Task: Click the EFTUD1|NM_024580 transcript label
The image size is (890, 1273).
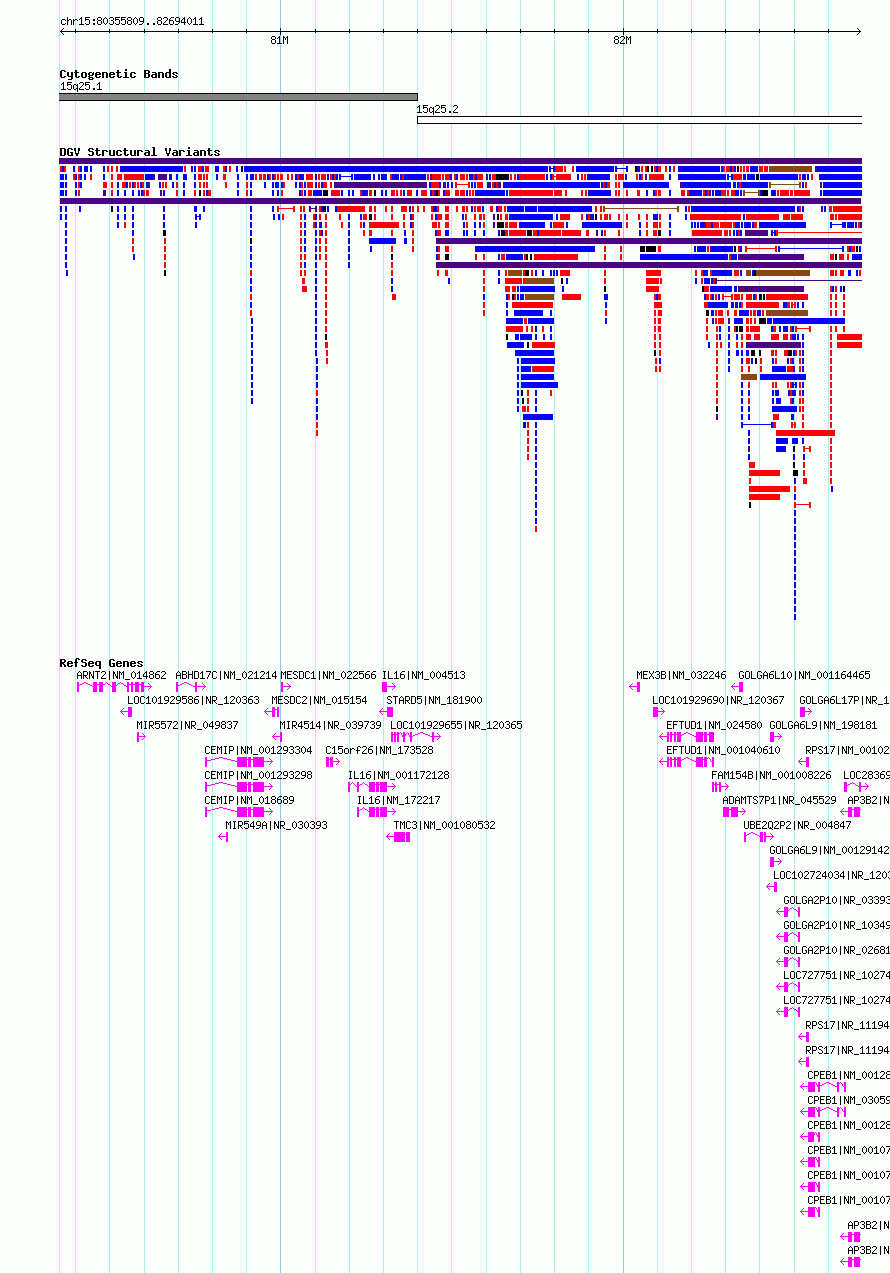Action: (x=715, y=725)
